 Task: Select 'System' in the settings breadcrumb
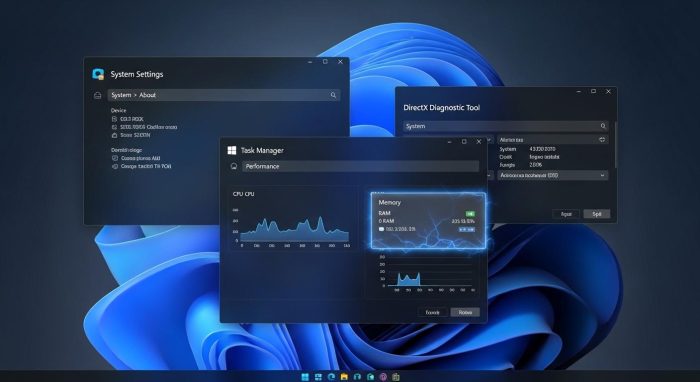(121, 95)
